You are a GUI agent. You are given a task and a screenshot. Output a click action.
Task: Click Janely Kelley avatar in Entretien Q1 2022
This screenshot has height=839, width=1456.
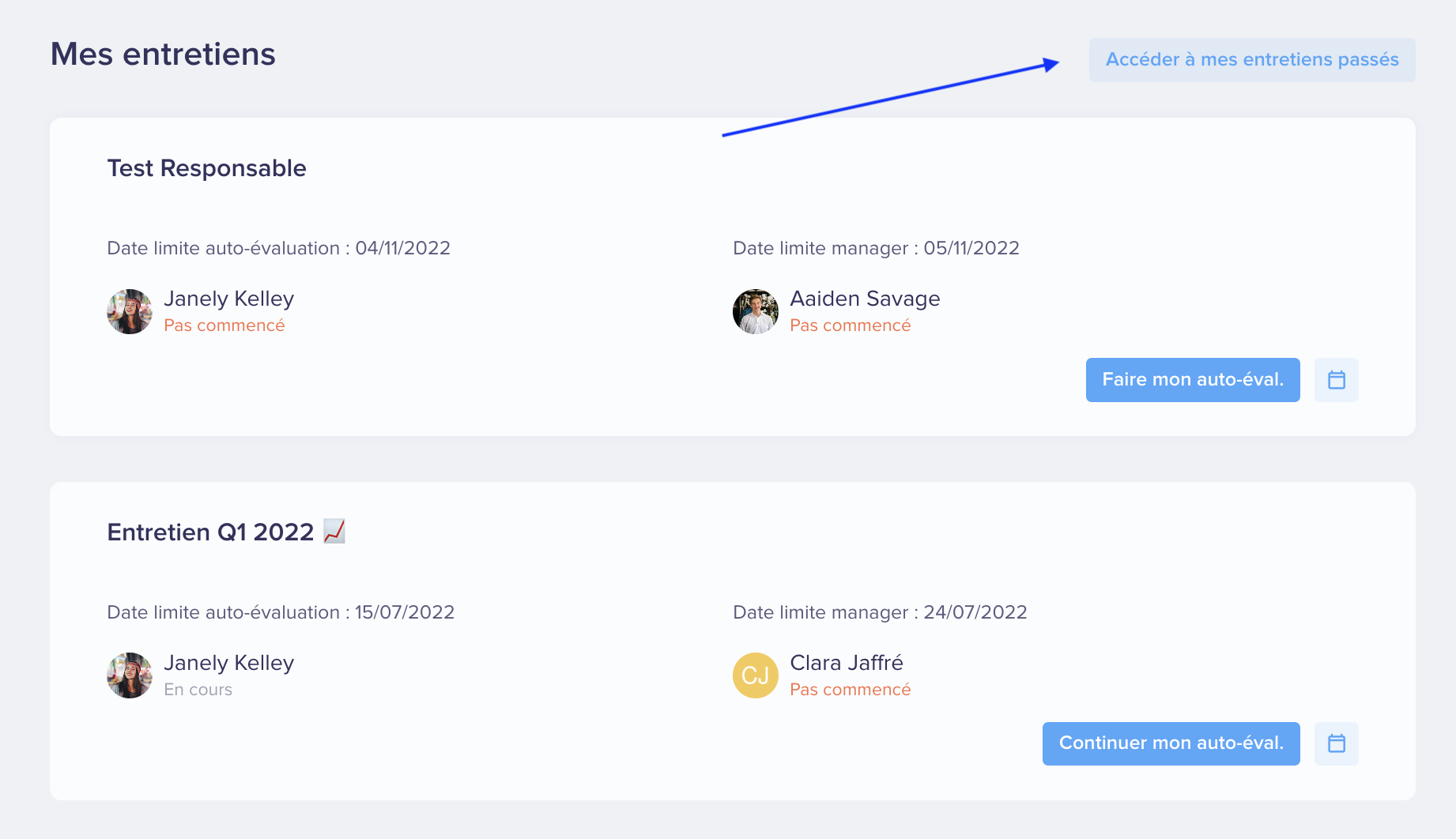[x=130, y=675]
